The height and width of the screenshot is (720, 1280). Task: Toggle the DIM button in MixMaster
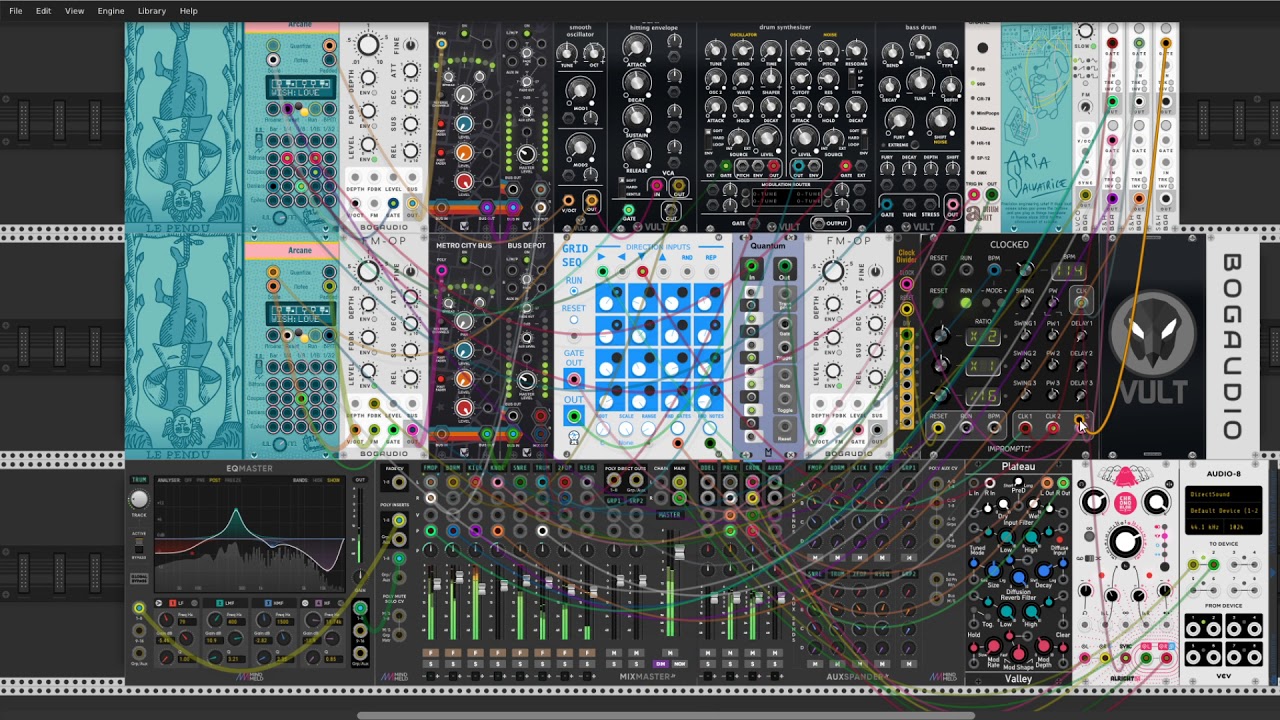pos(660,664)
